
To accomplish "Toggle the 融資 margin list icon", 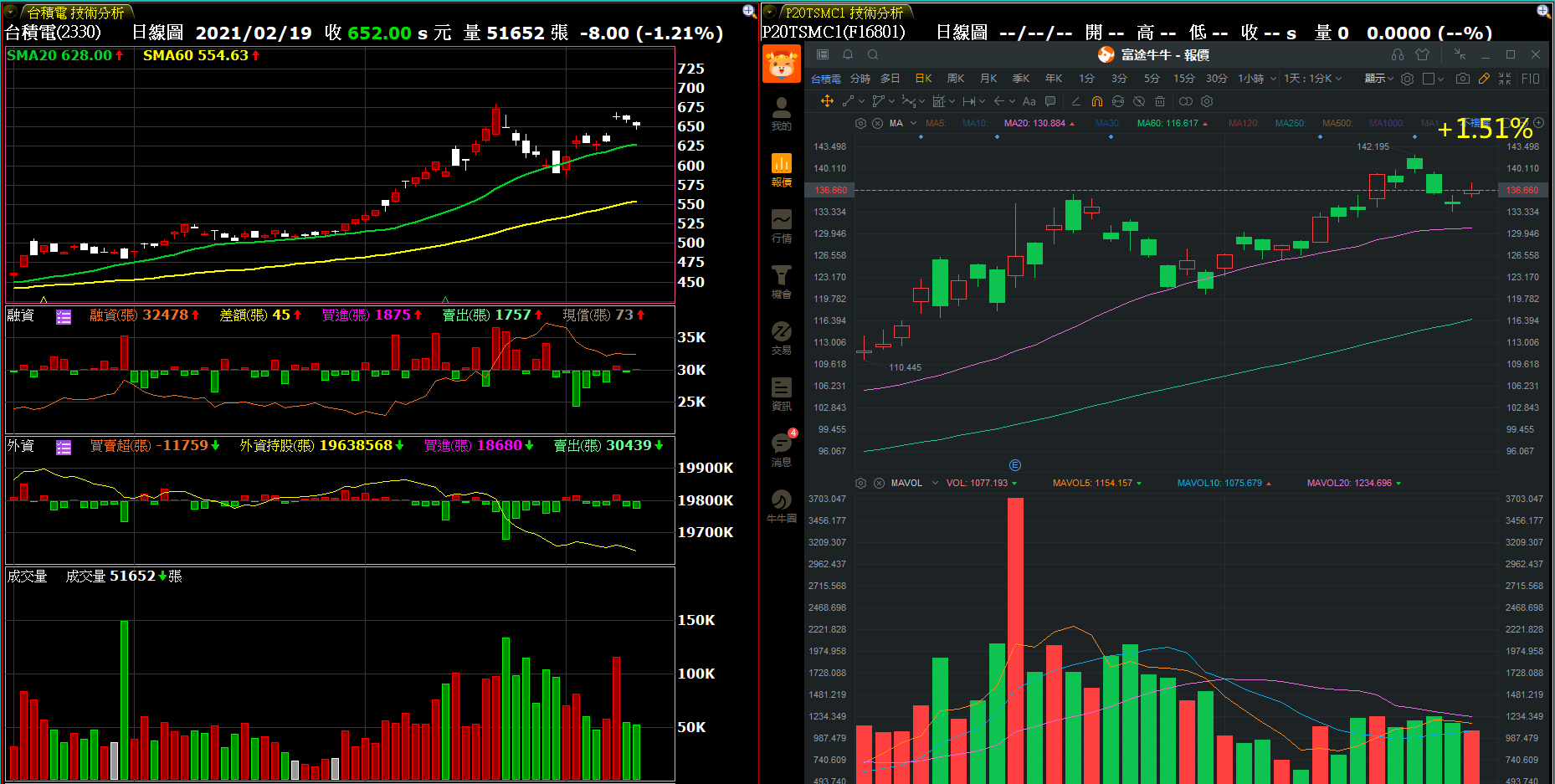I will [64, 316].
